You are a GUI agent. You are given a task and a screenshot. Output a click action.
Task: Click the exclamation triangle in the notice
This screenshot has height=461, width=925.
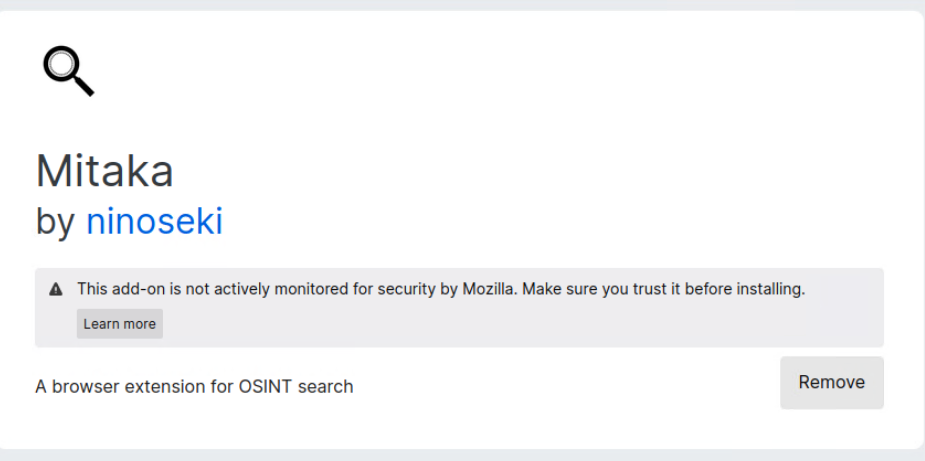[56, 289]
